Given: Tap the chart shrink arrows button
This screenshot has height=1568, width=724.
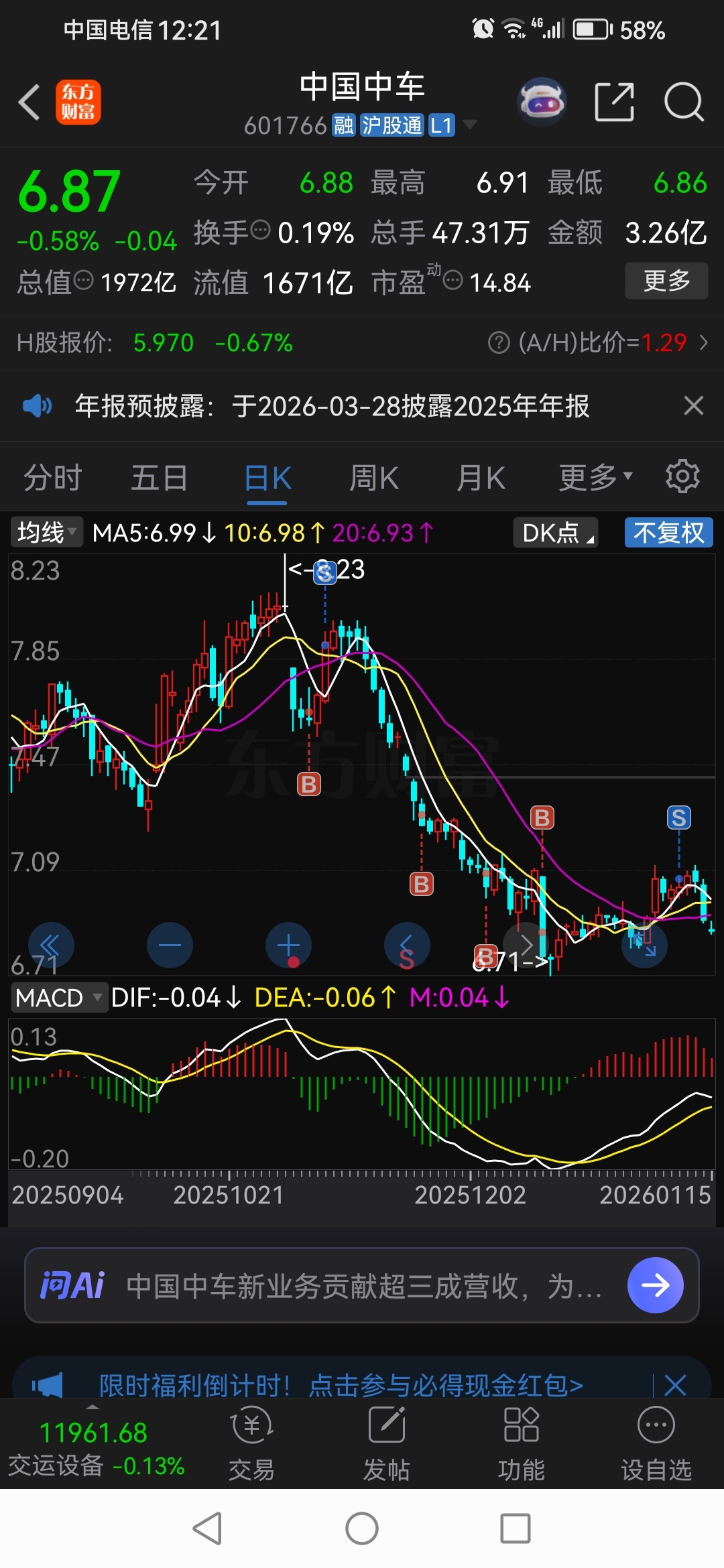Looking at the screenshot, I should [x=644, y=945].
